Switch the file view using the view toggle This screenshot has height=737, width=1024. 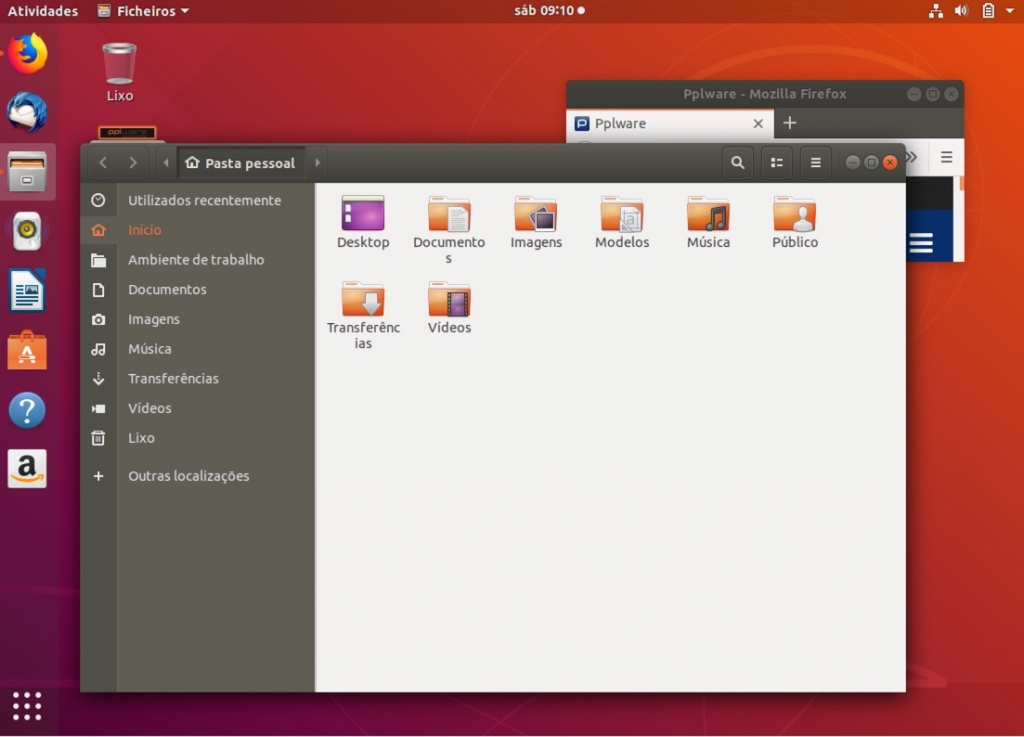[x=777, y=162]
